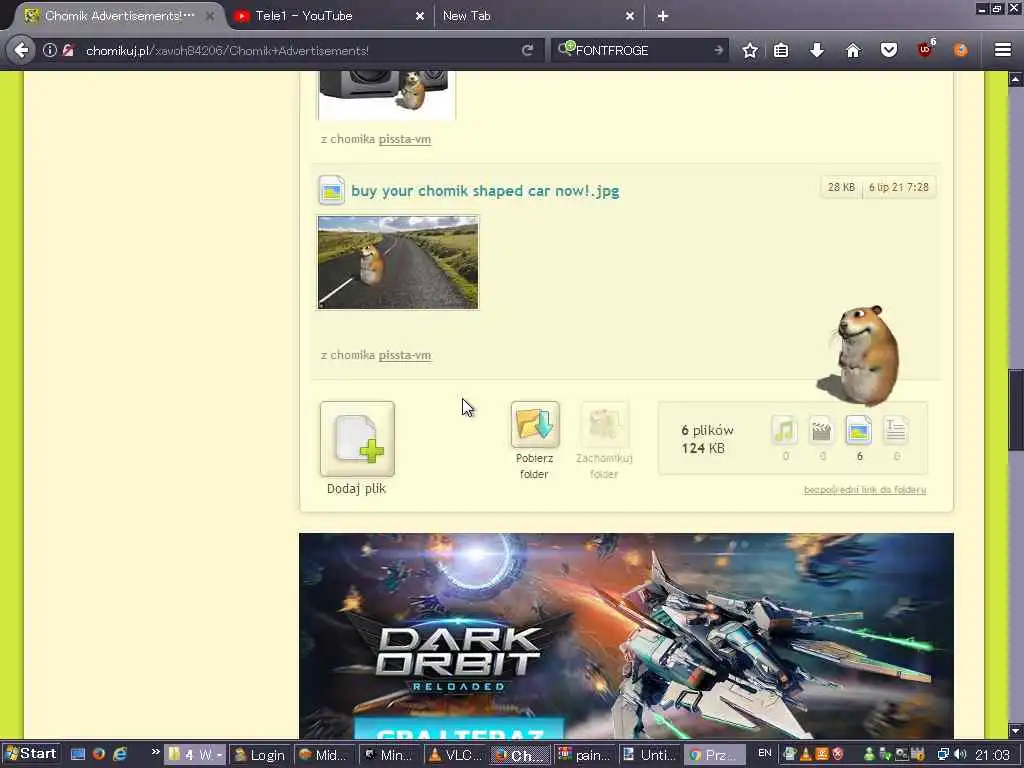Click the Pobierz folder download icon

pos(535,424)
